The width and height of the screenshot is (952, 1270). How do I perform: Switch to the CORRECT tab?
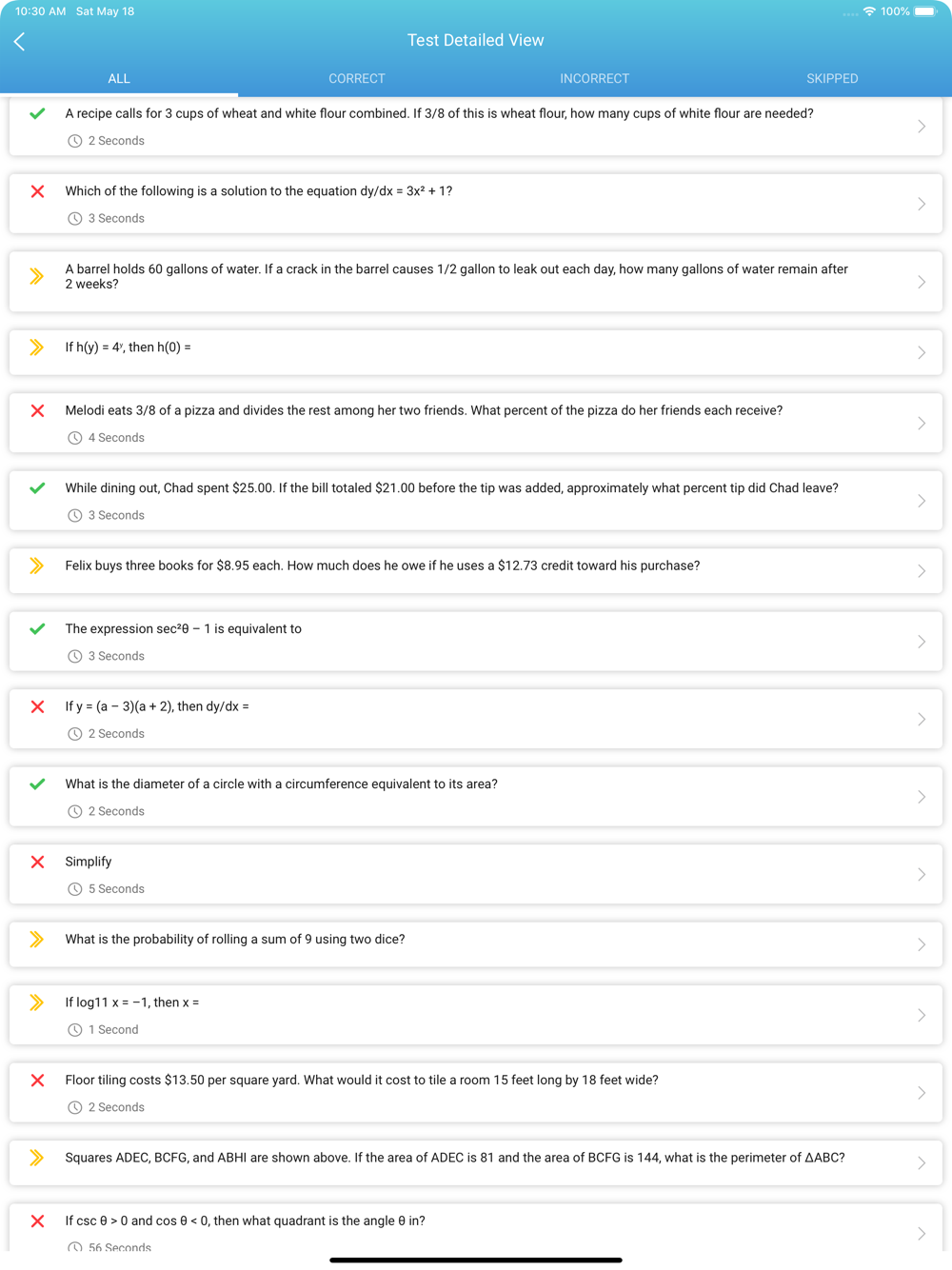[357, 79]
